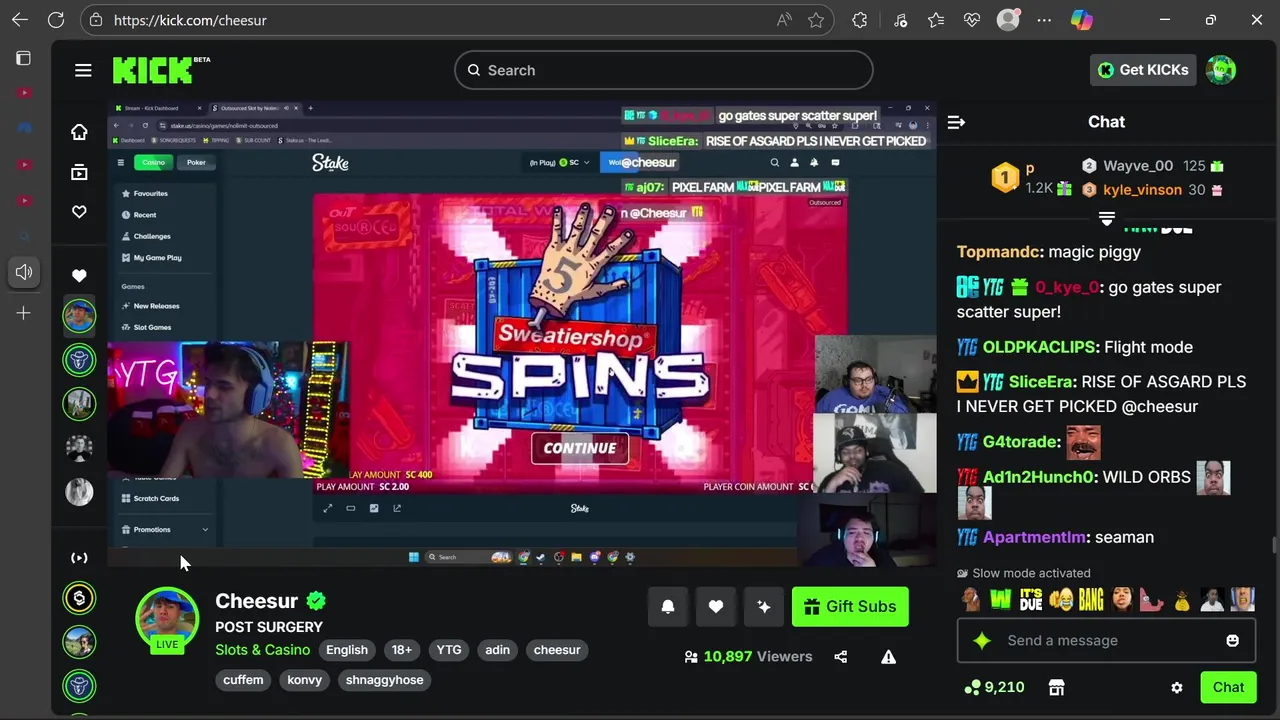Click Wayve_00 in gift leaderboard
This screenshot has width=1280, height=720.
coord(1138,166)
